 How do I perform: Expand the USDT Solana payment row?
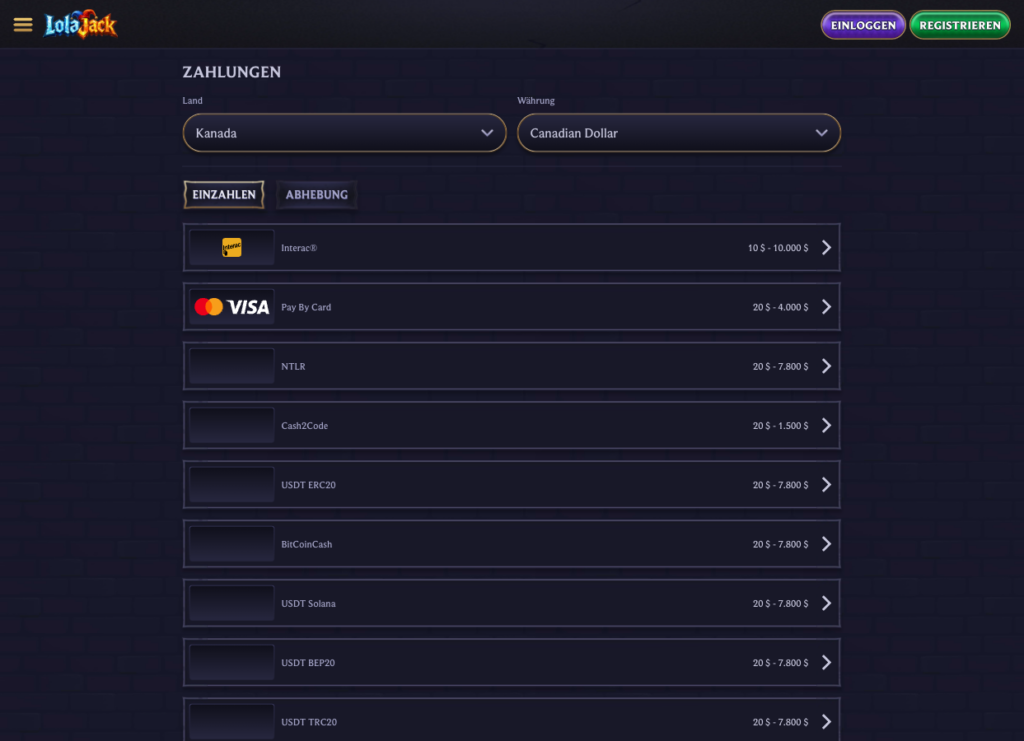pos(511,603)
